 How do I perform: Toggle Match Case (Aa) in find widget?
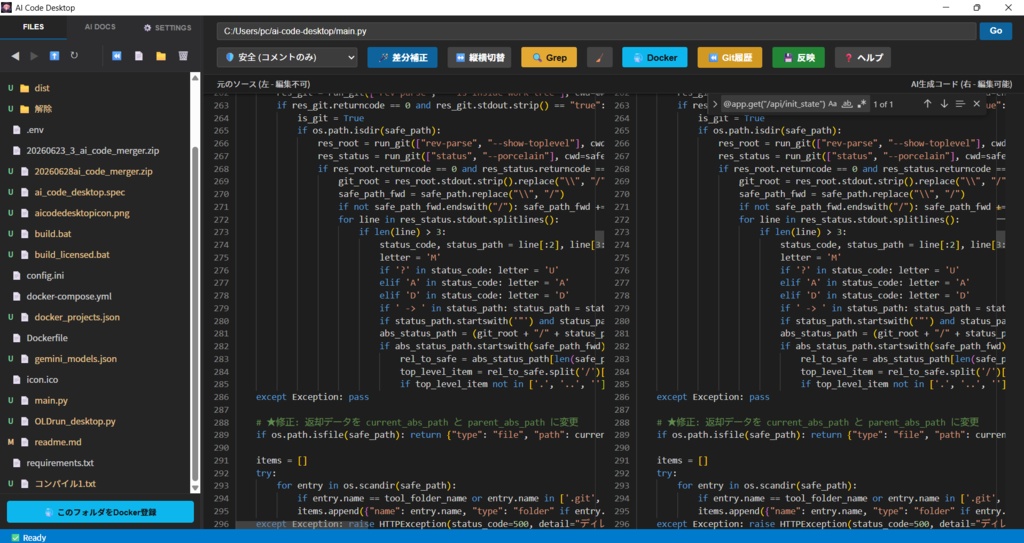tap(832, 104)
